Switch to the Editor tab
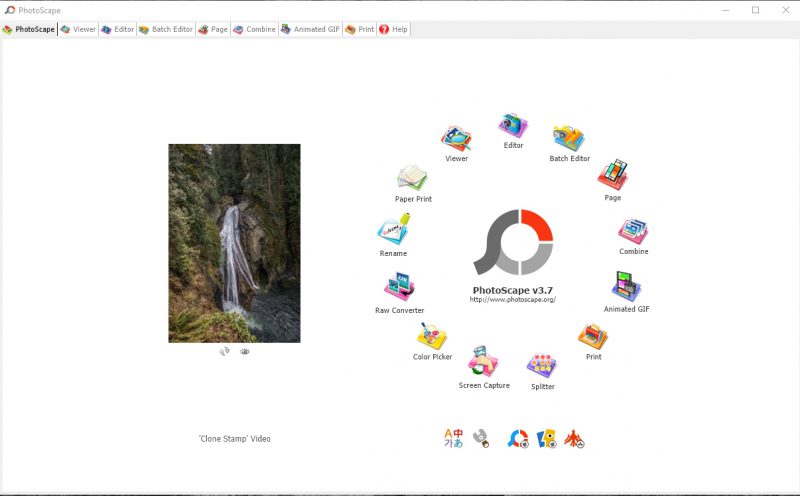Image resolution: width=800 pixels, height=496 pixels. (x=117, y=29)
